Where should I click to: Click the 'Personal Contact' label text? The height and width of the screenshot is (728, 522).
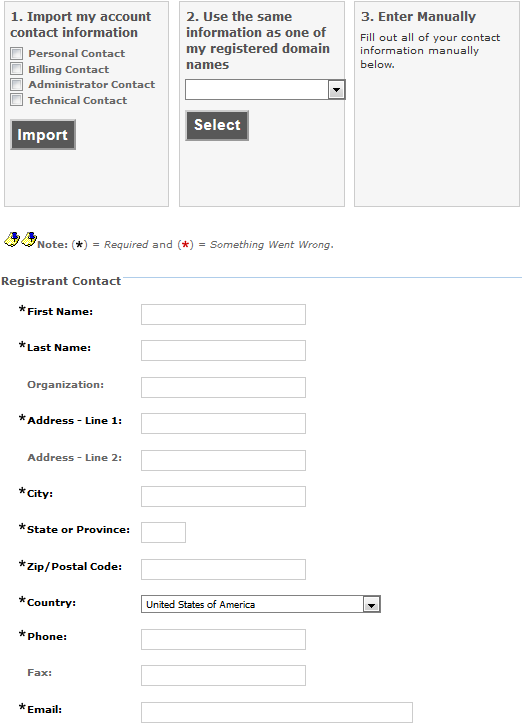pos(77,53)
